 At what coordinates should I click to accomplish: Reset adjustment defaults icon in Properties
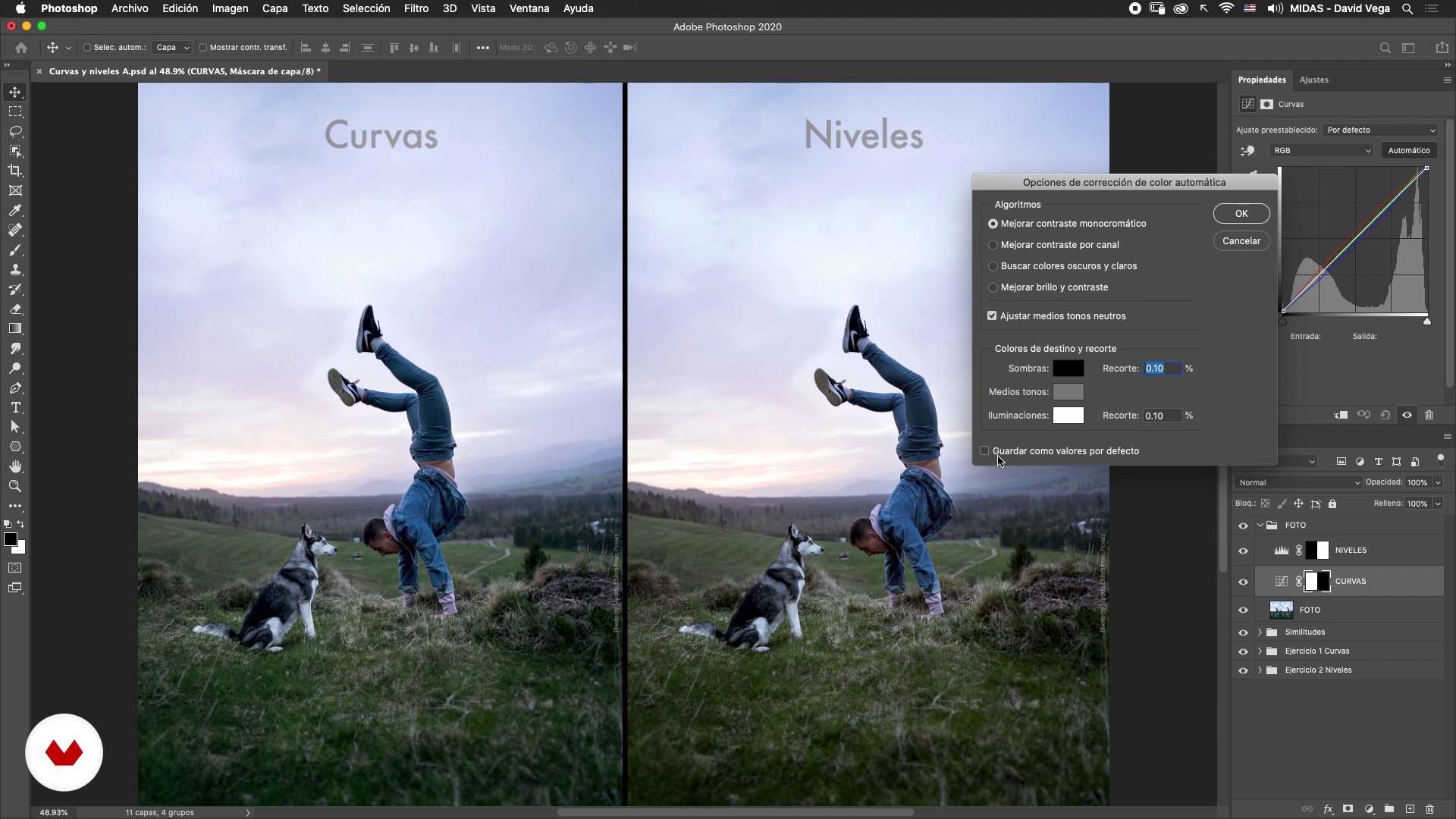pyautogui.click(x=1385, y=415)
